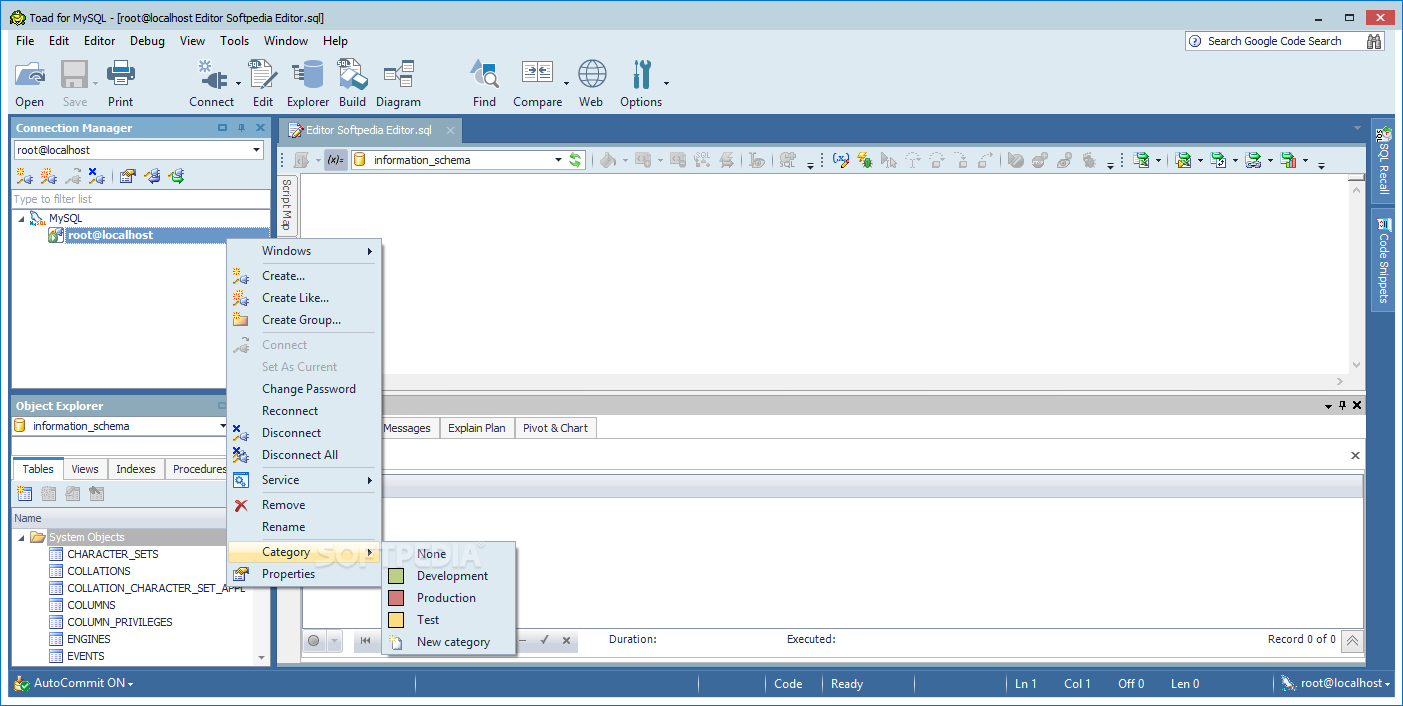
Task: Select the COLUMN_PRIVILEGES table
Action: click(120, 622)
